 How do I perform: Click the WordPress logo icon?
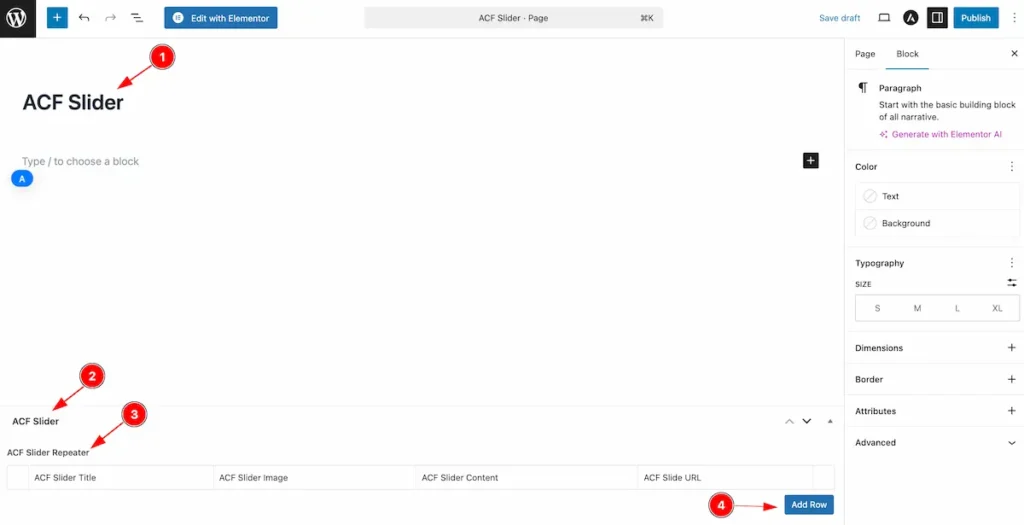click(17, 18)
